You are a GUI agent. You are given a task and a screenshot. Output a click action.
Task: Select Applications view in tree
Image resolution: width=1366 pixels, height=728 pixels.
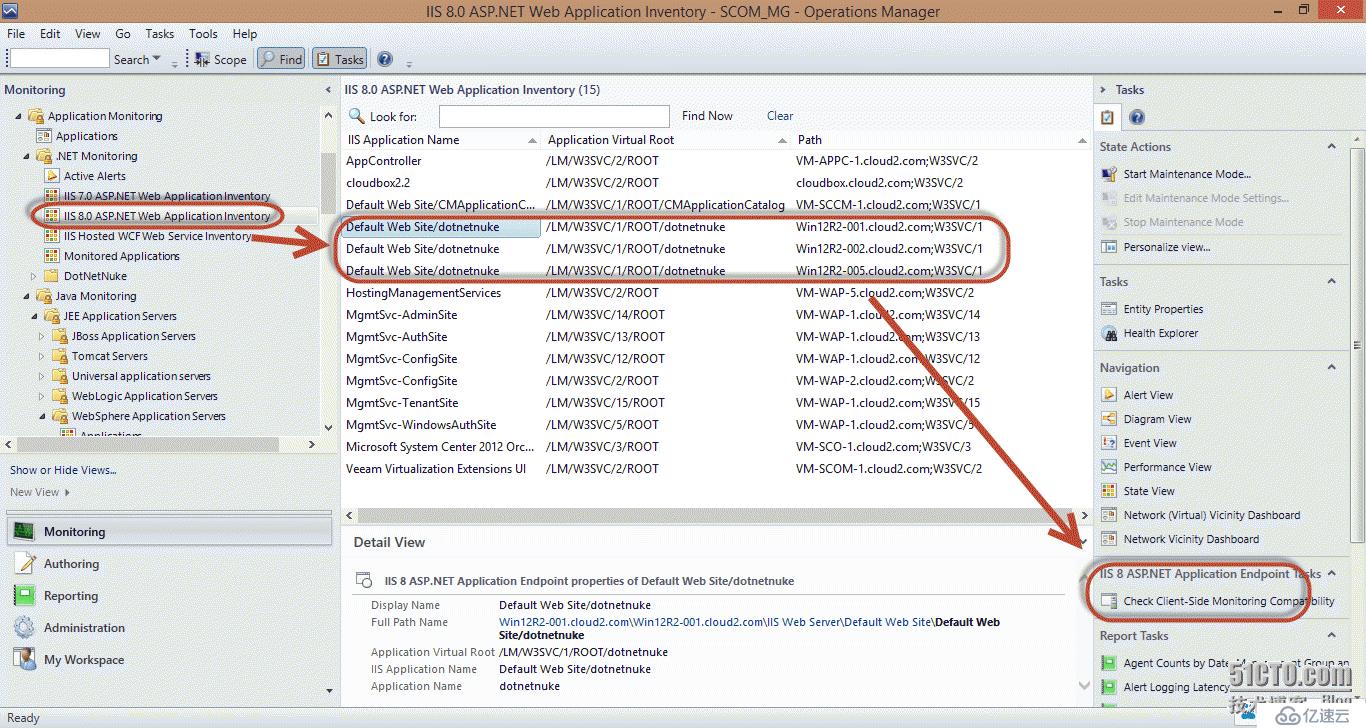tap(86, 136)
